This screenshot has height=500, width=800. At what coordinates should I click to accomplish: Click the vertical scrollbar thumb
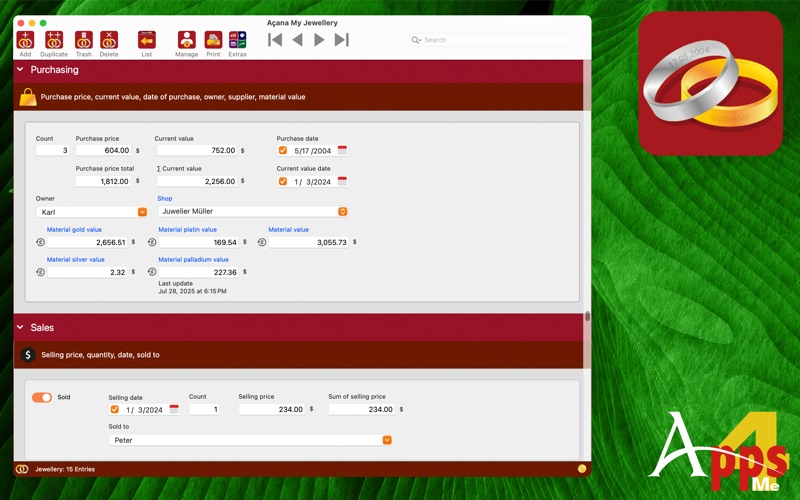click(587, 316)
